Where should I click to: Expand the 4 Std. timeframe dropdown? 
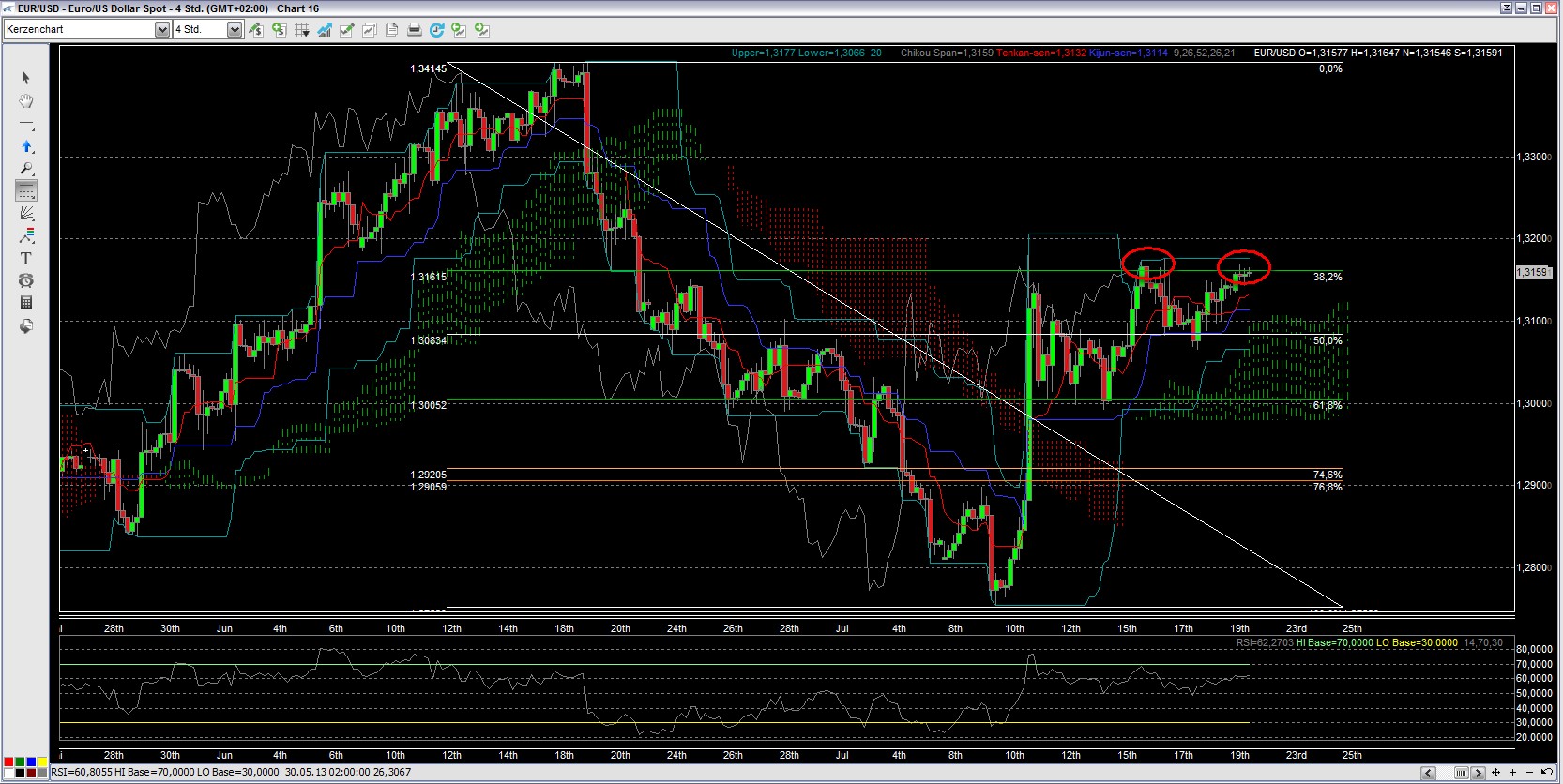click(234, 30)
